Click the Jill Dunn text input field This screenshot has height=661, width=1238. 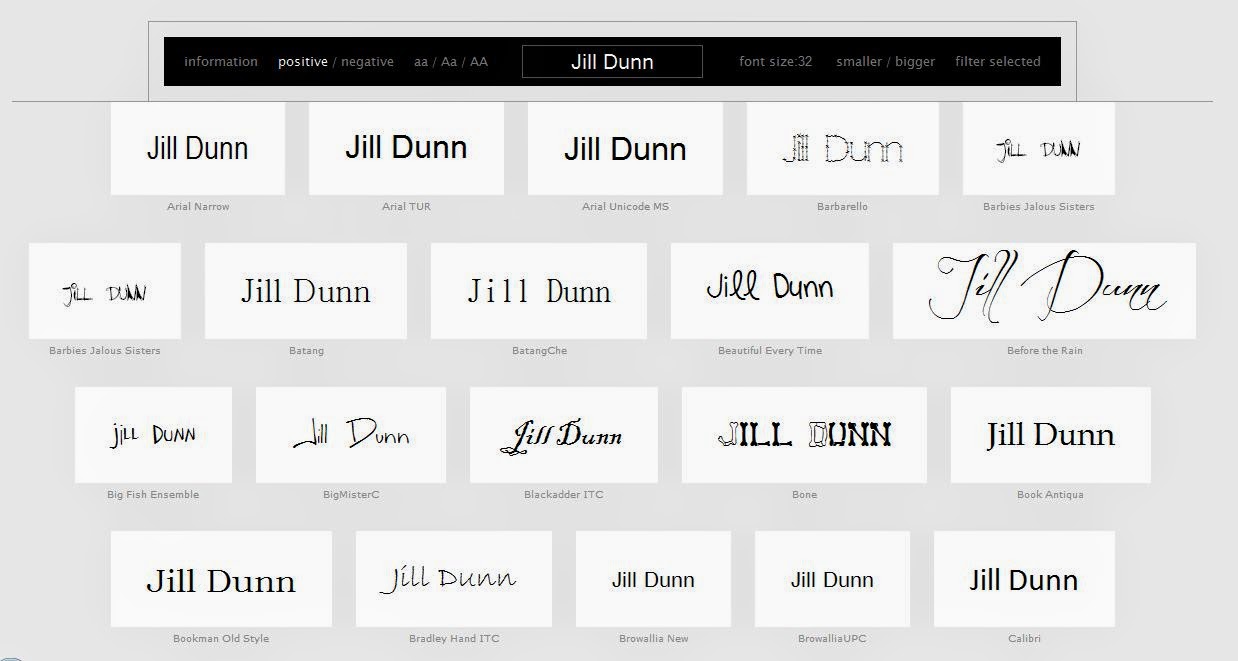point(612,62)
